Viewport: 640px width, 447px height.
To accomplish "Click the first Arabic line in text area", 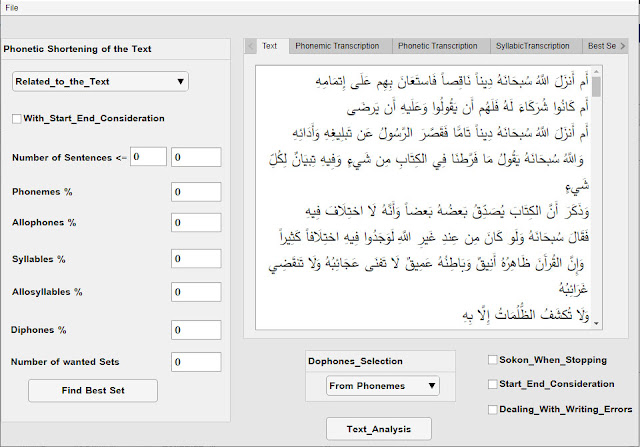I will click(452, 81).
